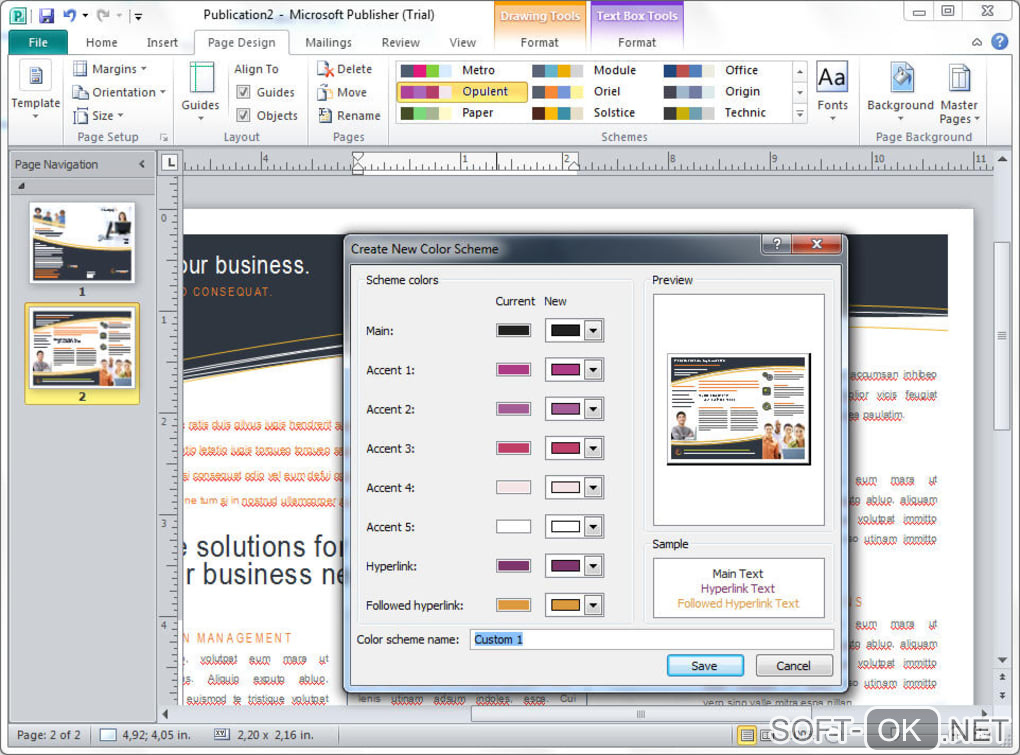Click the Publisher application icon in title bar
The image size is (1020, 755).
18,15
